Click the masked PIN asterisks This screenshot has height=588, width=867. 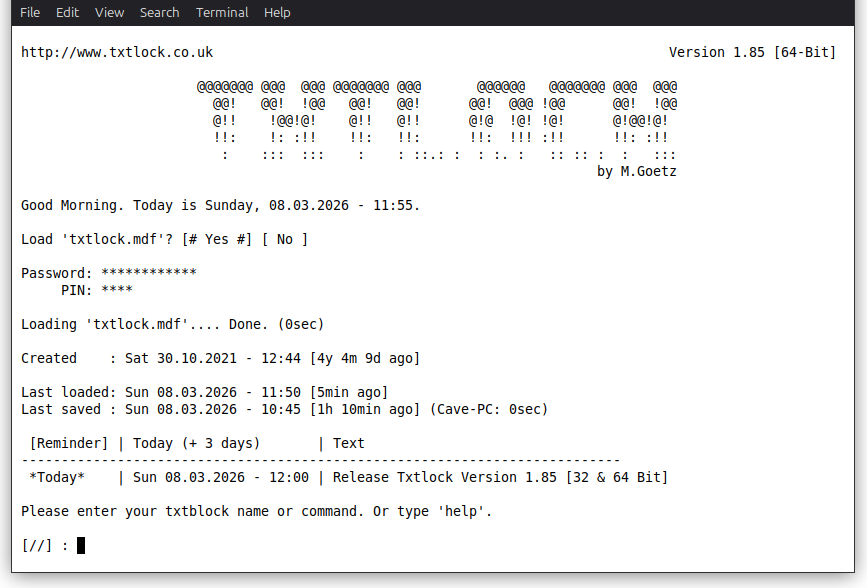117,289
